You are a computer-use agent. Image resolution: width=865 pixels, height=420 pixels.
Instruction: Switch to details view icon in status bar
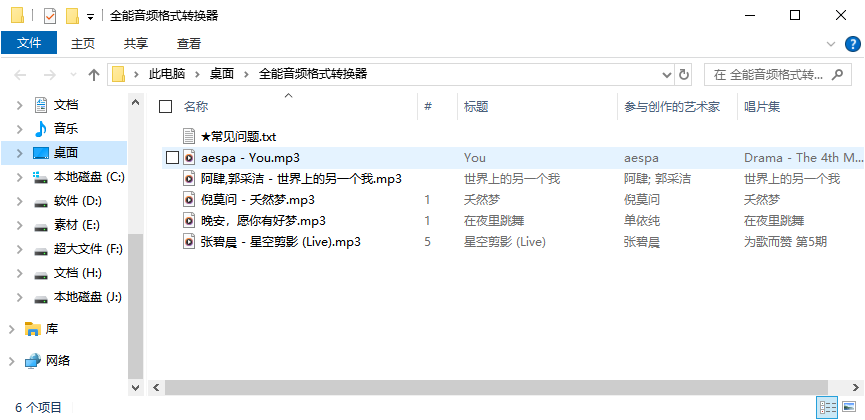828,408
